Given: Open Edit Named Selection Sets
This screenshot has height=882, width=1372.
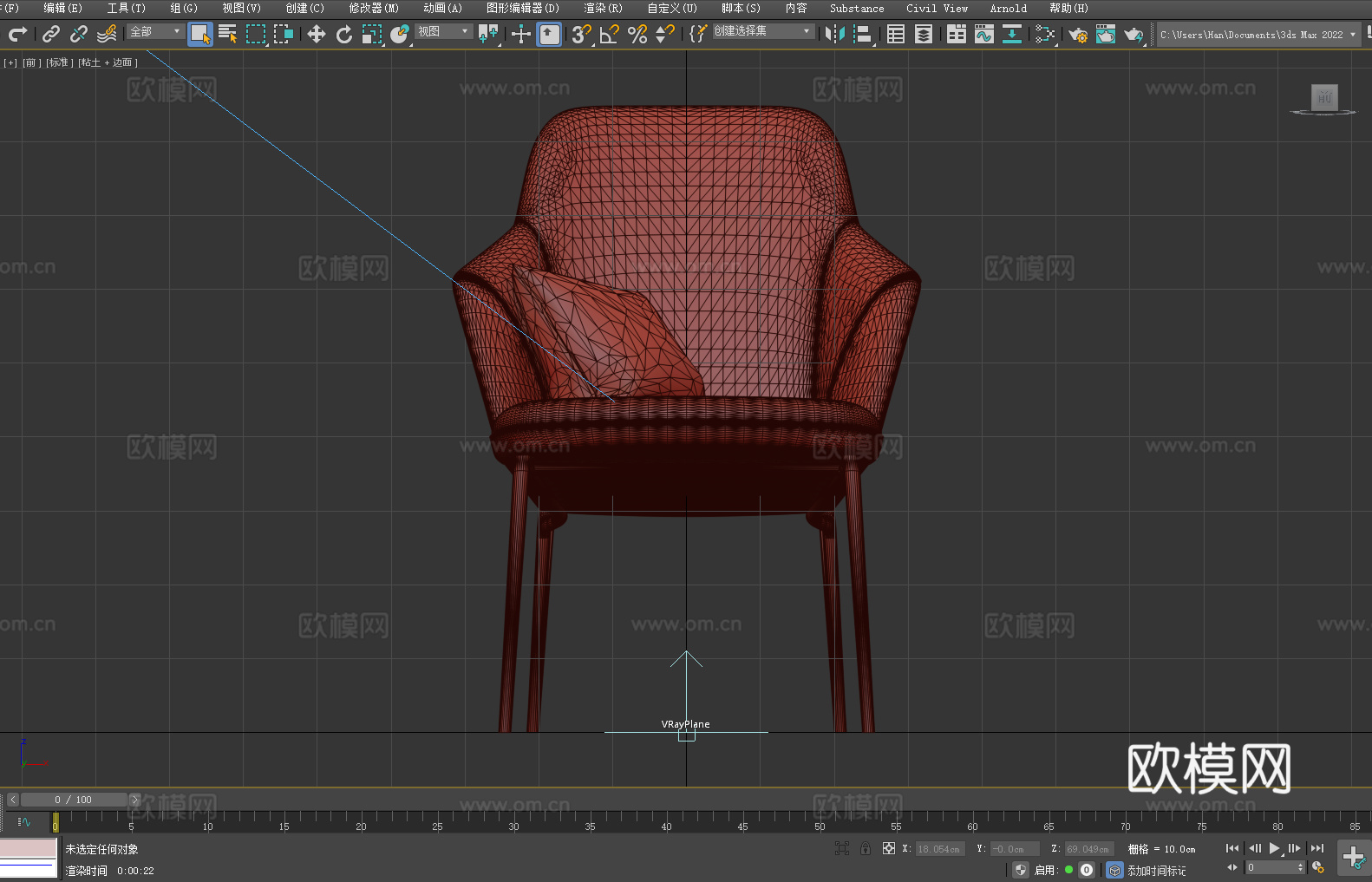Looking at the screenshot, I should 698,34.
